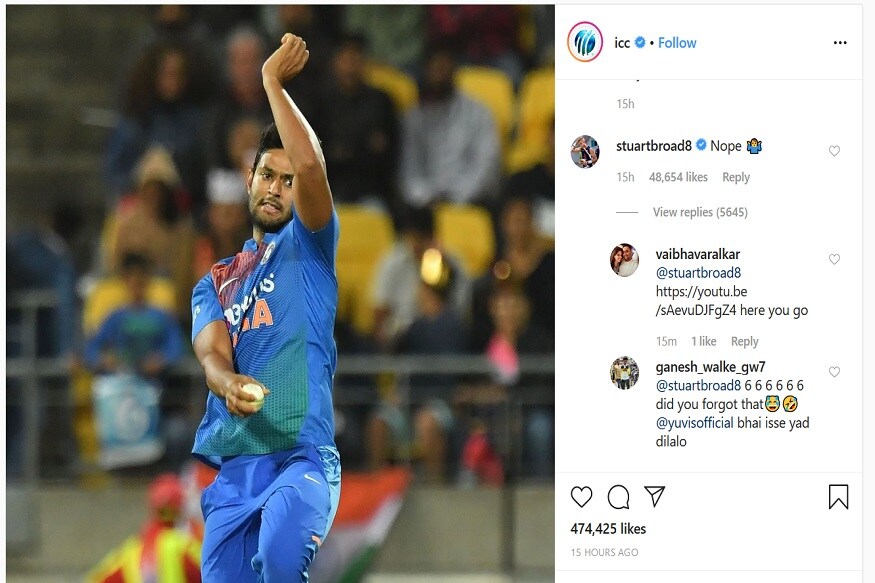Viewport: 875px width, 583px height.
Task: Reply to stuartbroad8's comment
Action: pyautogui.click(x=735, y=177)
